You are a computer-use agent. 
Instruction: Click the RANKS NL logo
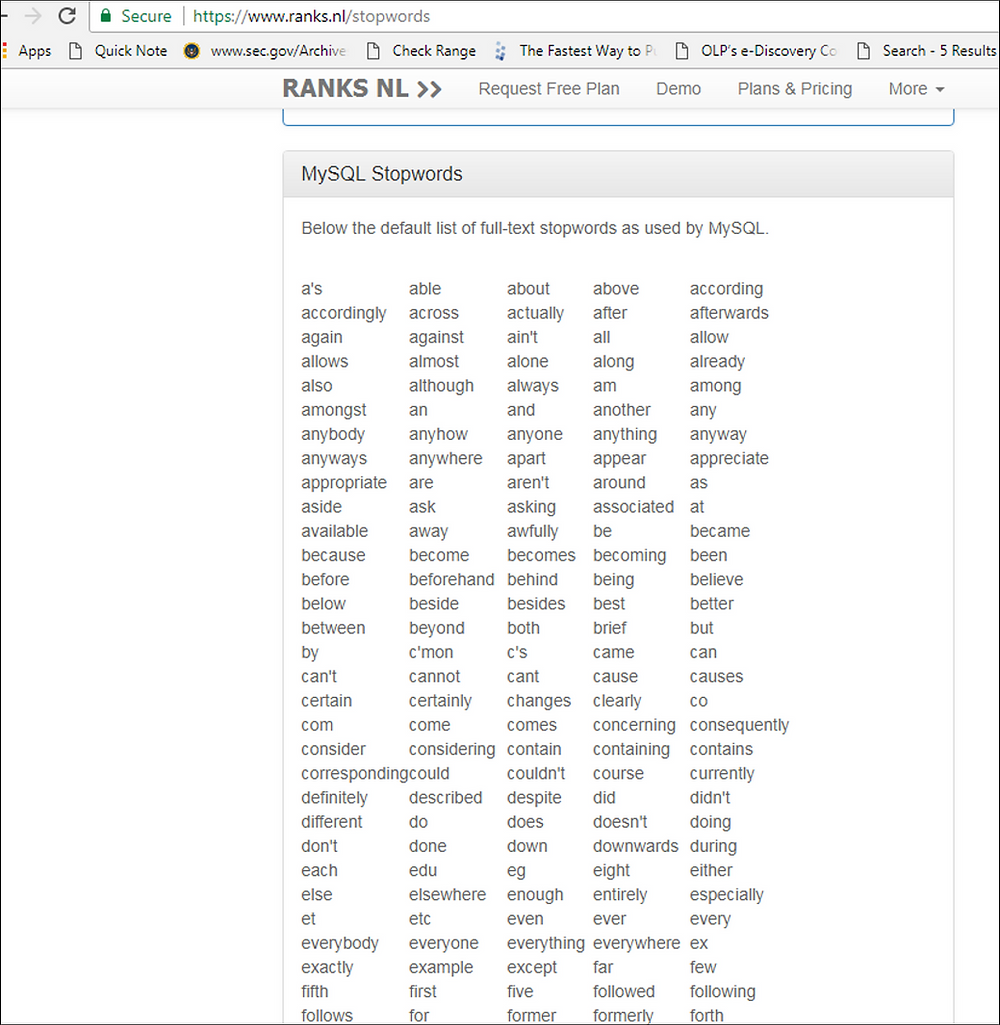362,88
